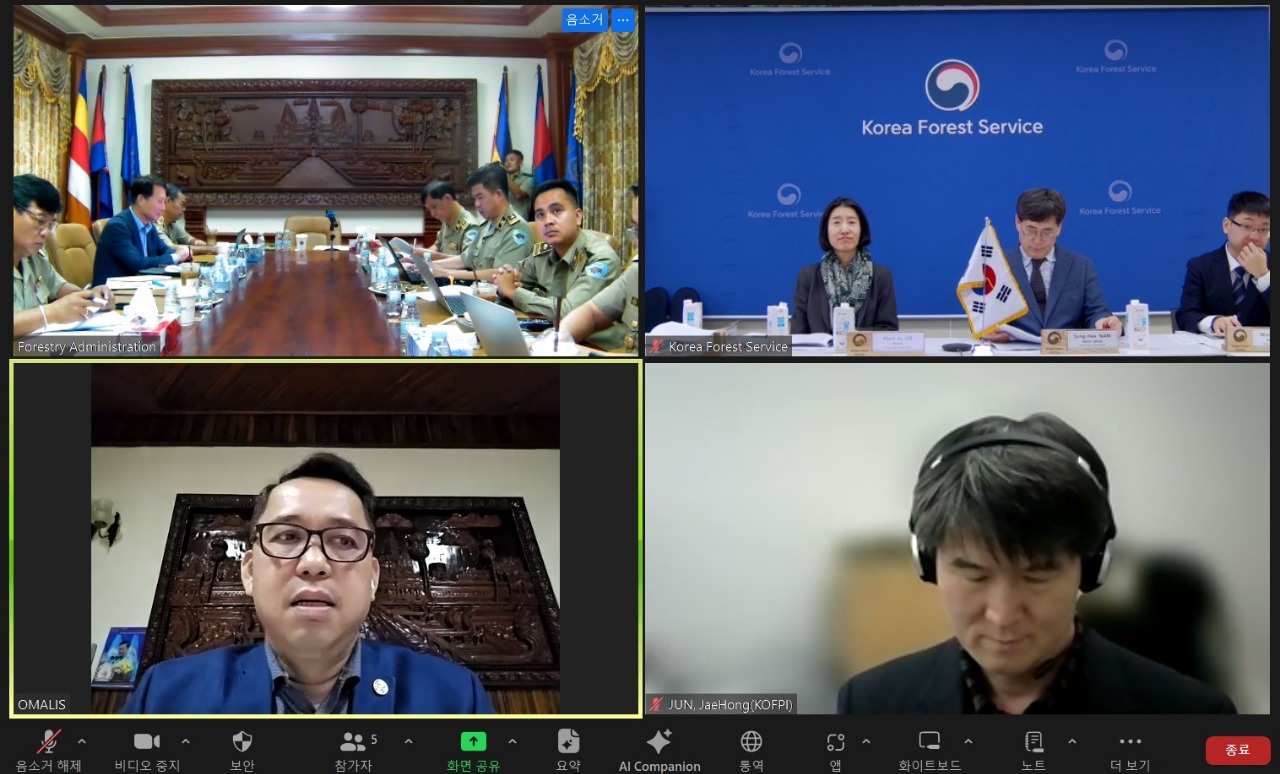
Task: Open the 화이트보드 whiteboard icon
Action: tap(929, 741)
